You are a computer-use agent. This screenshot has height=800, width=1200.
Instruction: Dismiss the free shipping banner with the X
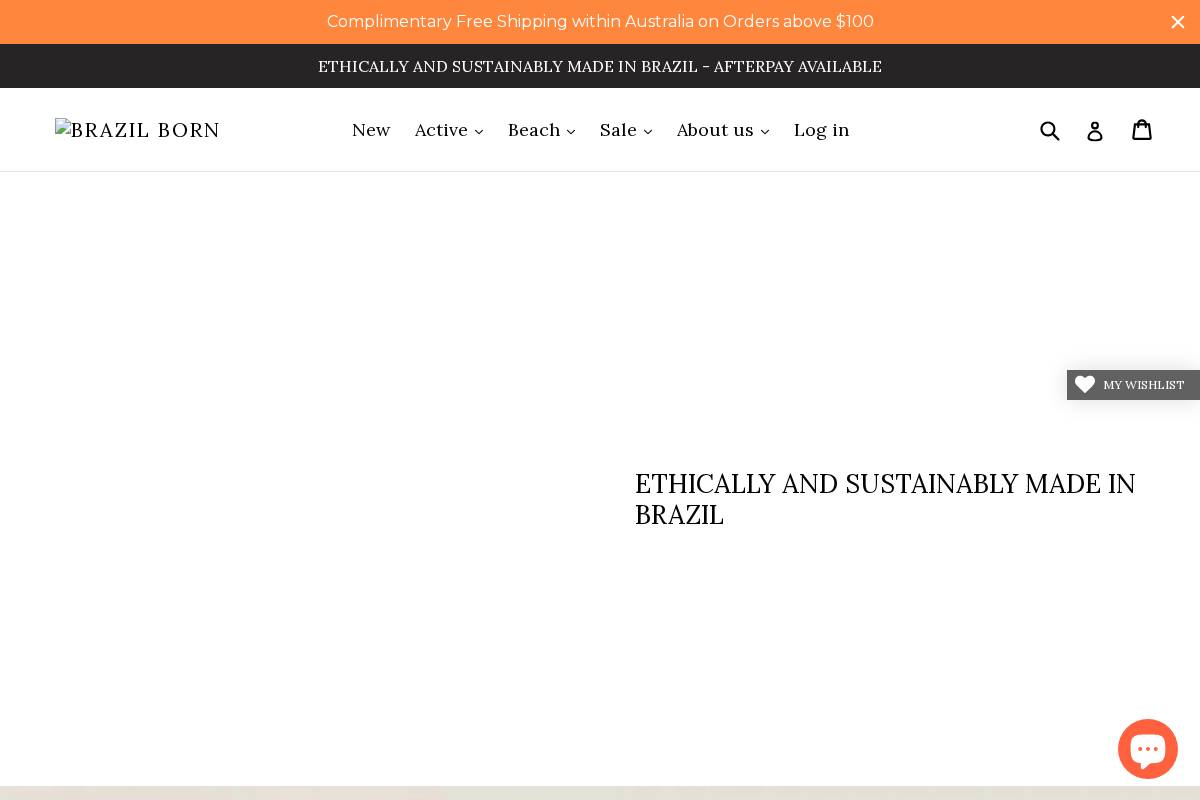1178,22
